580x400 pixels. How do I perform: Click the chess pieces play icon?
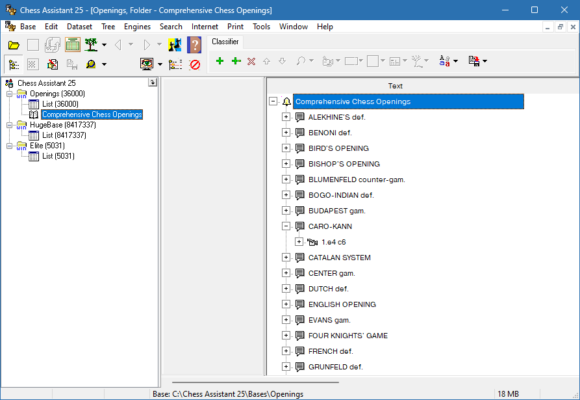coord(175,45)
